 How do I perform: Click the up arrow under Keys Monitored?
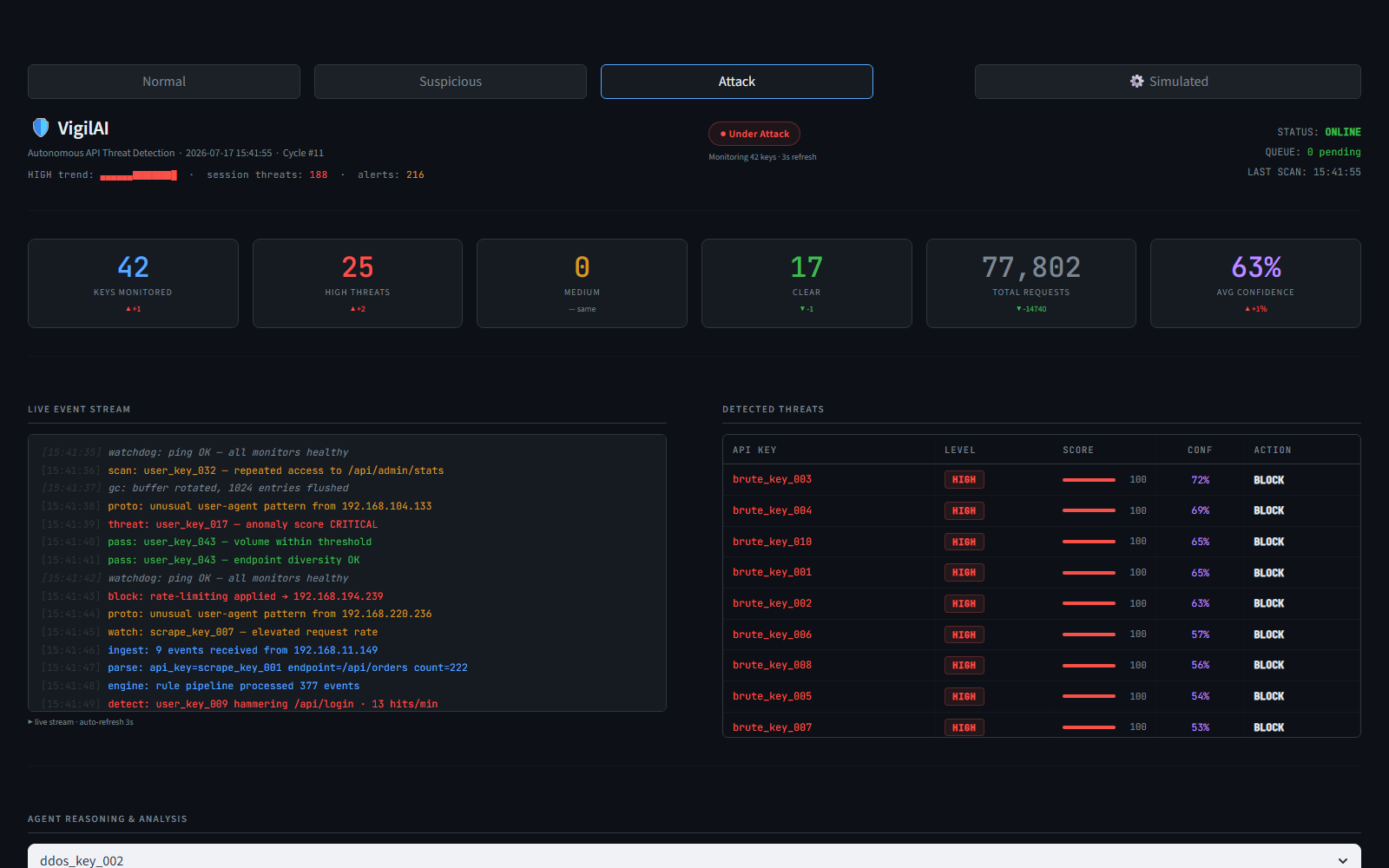click(x=128, y=309)
